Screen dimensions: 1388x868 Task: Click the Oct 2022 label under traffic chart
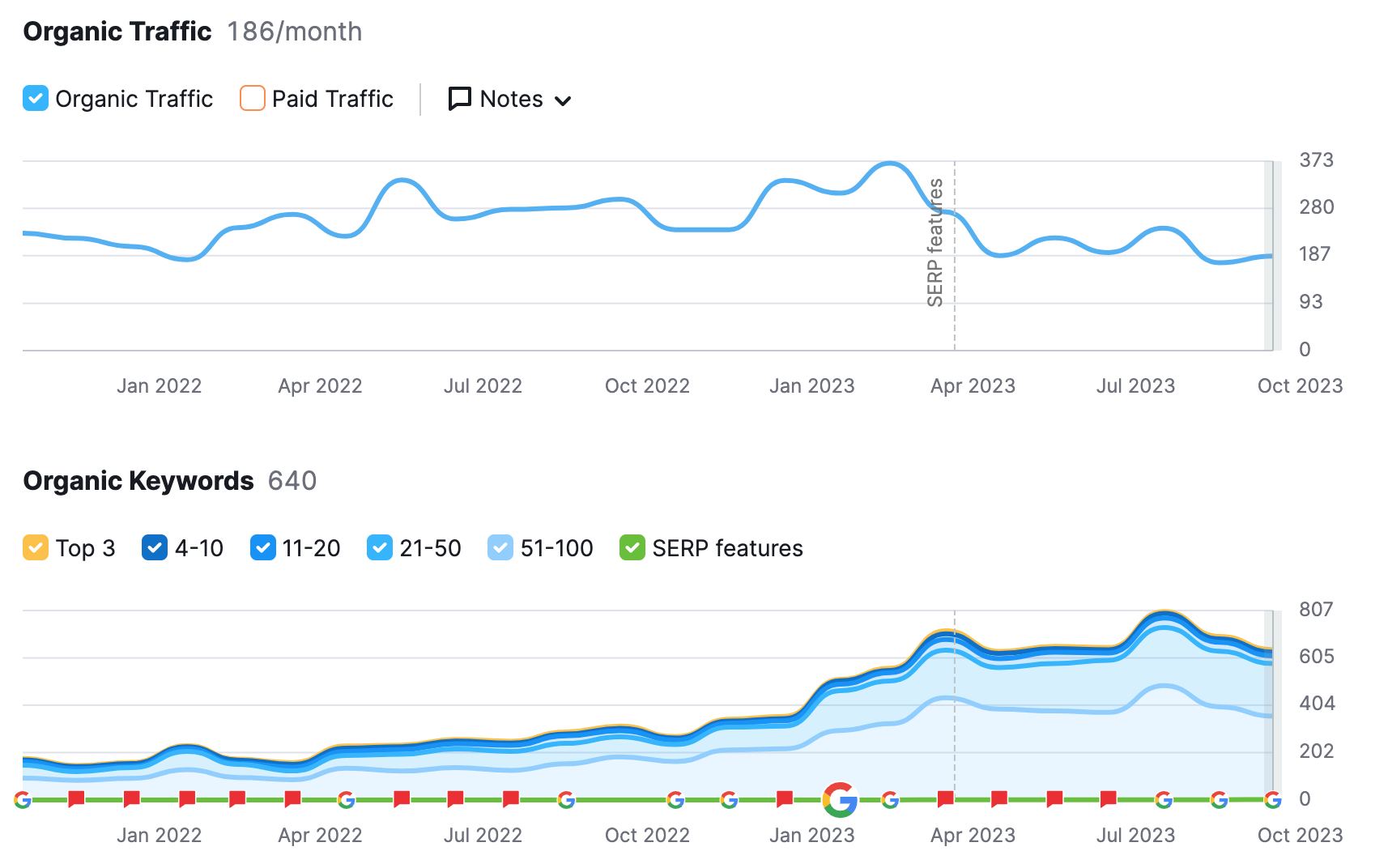click(x=647, y=386)
